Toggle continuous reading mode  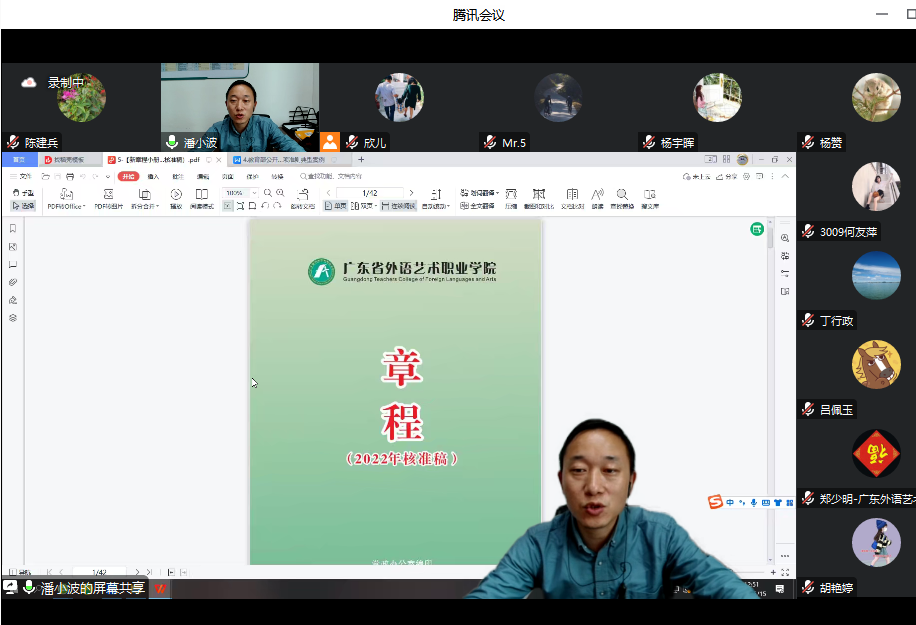(398, 206)
